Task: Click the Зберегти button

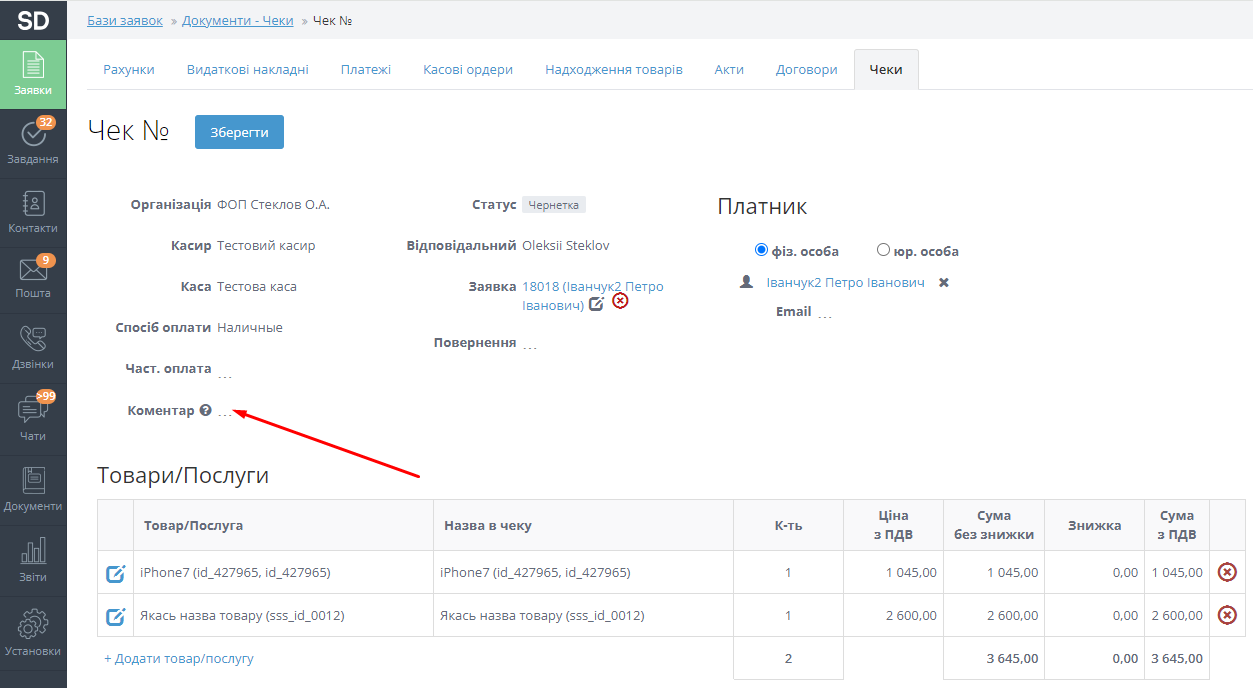Action: click(x=239, y=132)
